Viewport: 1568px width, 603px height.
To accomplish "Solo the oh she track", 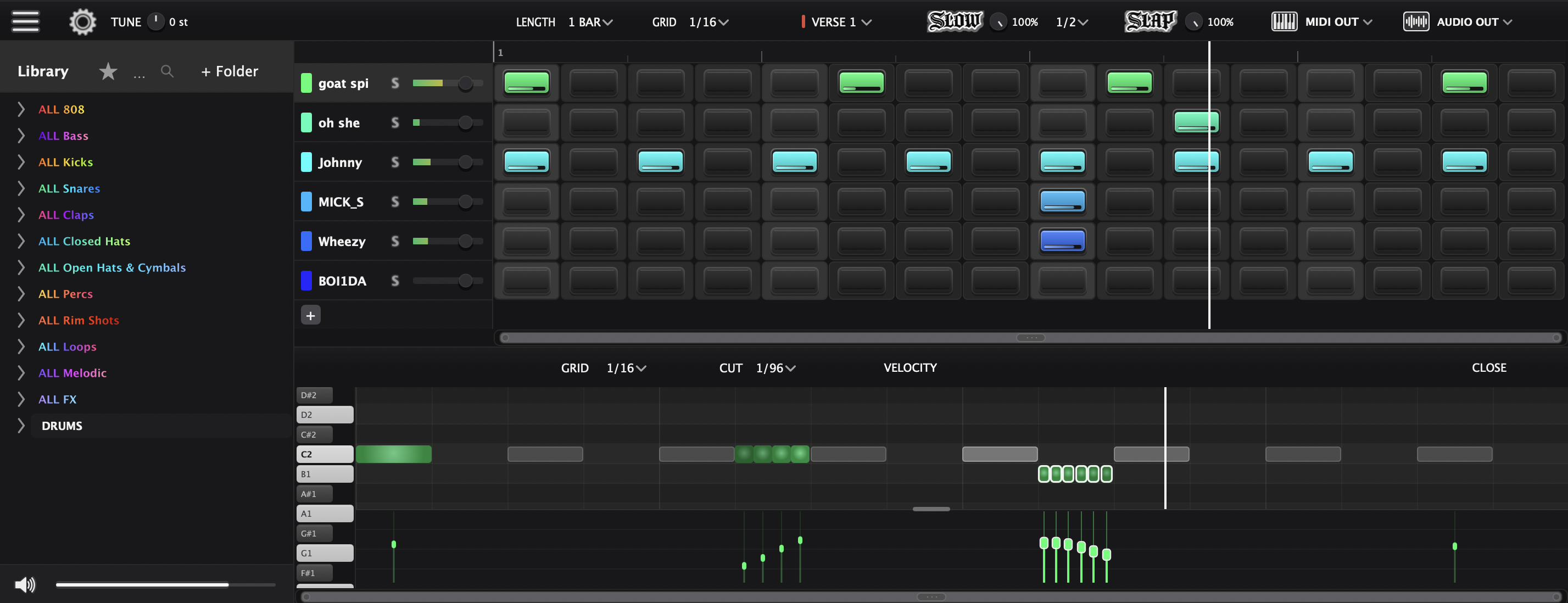I will [395, 122].
